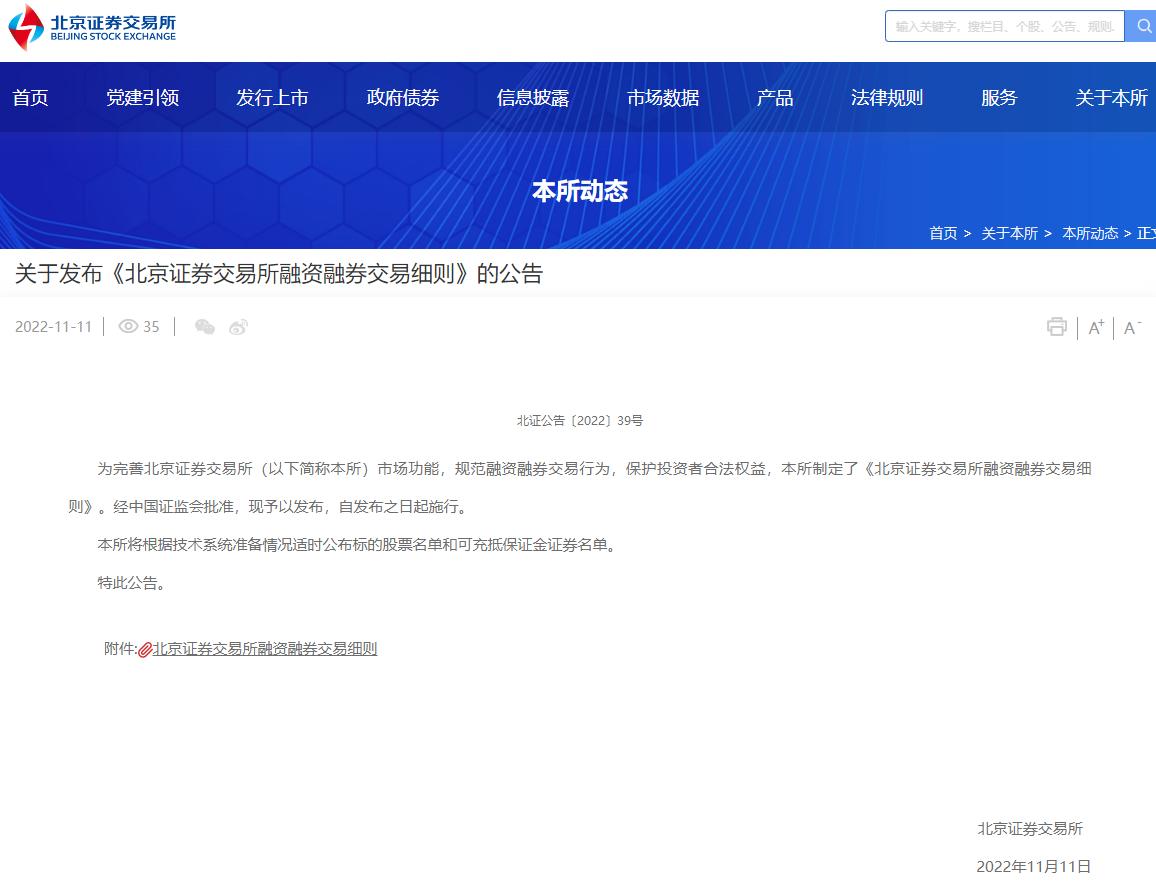The width and height of the screenshot is (1156, 883).
Task: Open the 关于本所 navigation menu item
Action: (1111, 98)
